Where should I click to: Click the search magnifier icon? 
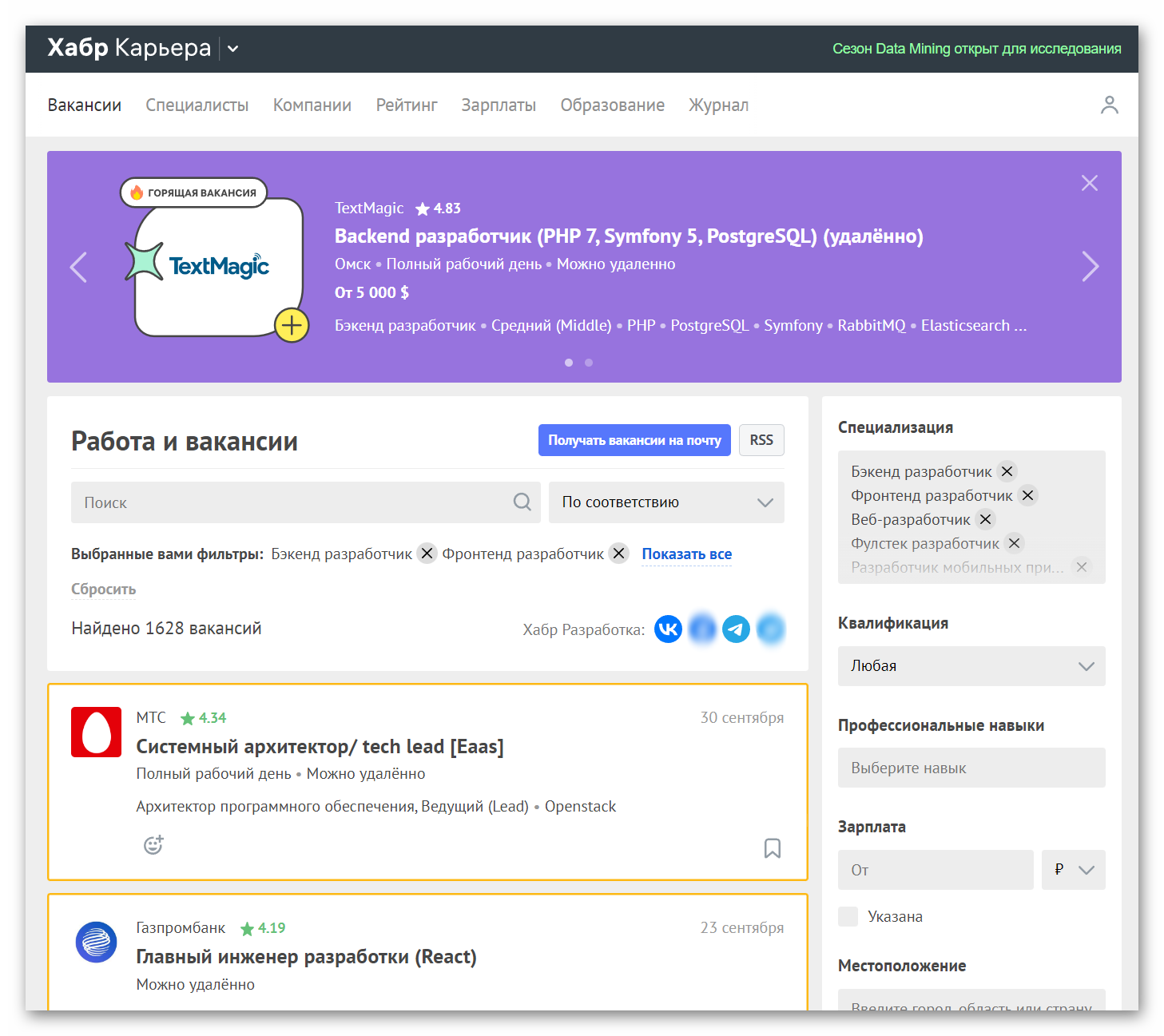pyautogui.click(x=522, y=502)
